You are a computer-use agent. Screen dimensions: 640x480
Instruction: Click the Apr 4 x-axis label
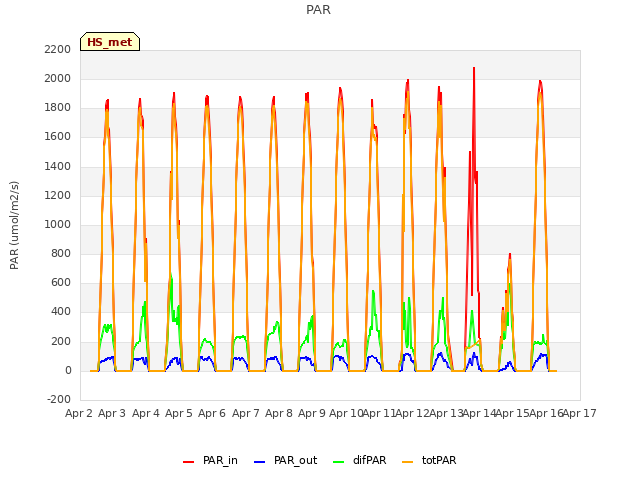pyautogui.click(x=146, y=413)
